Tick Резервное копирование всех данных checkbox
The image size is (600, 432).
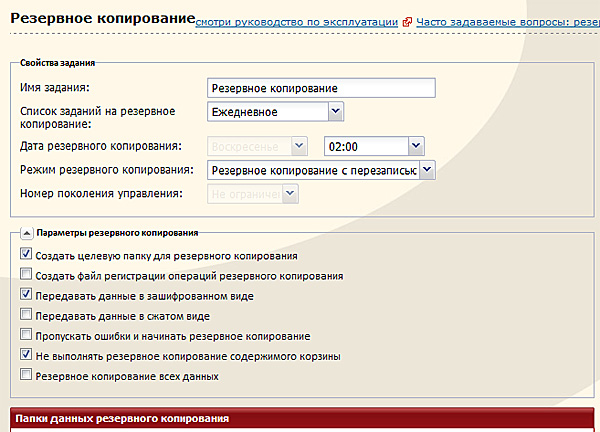[x=26, y=376]
